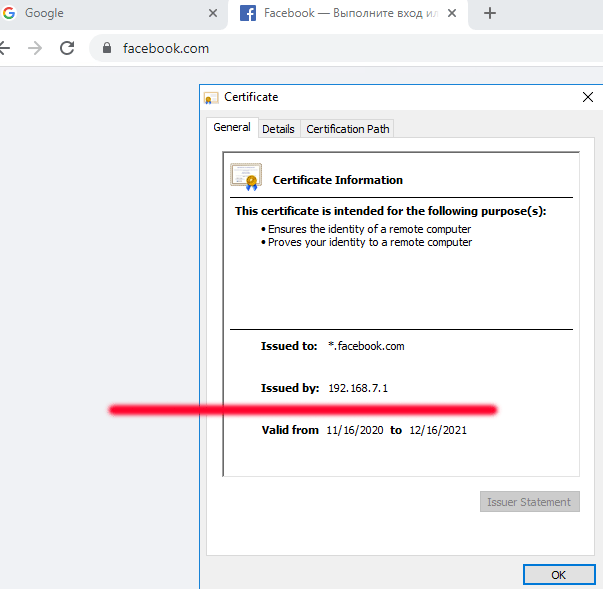603x589 pixels.
Task: Click the *.facebook.com issued-to value
Action: pyautogui.click(x=366, y=346)
